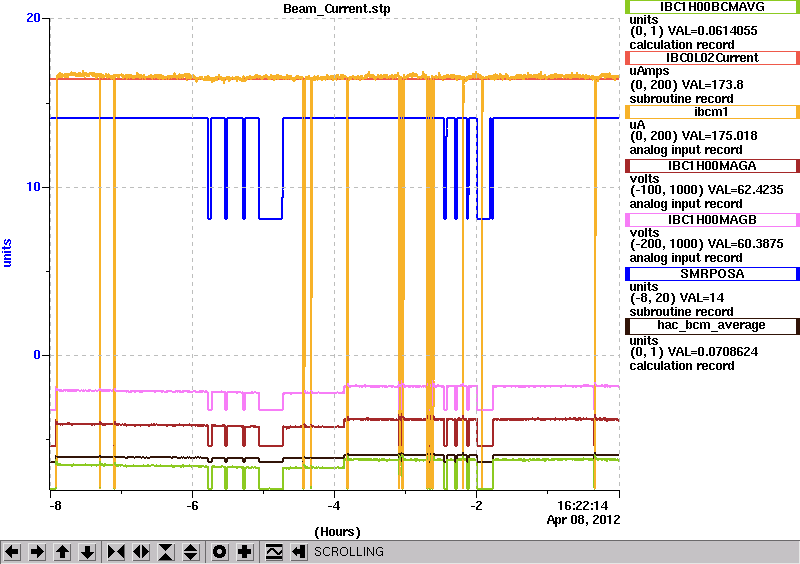800x564 pixels.
Task: Click the Beam_Current.stp plot title
Action: 337,9
